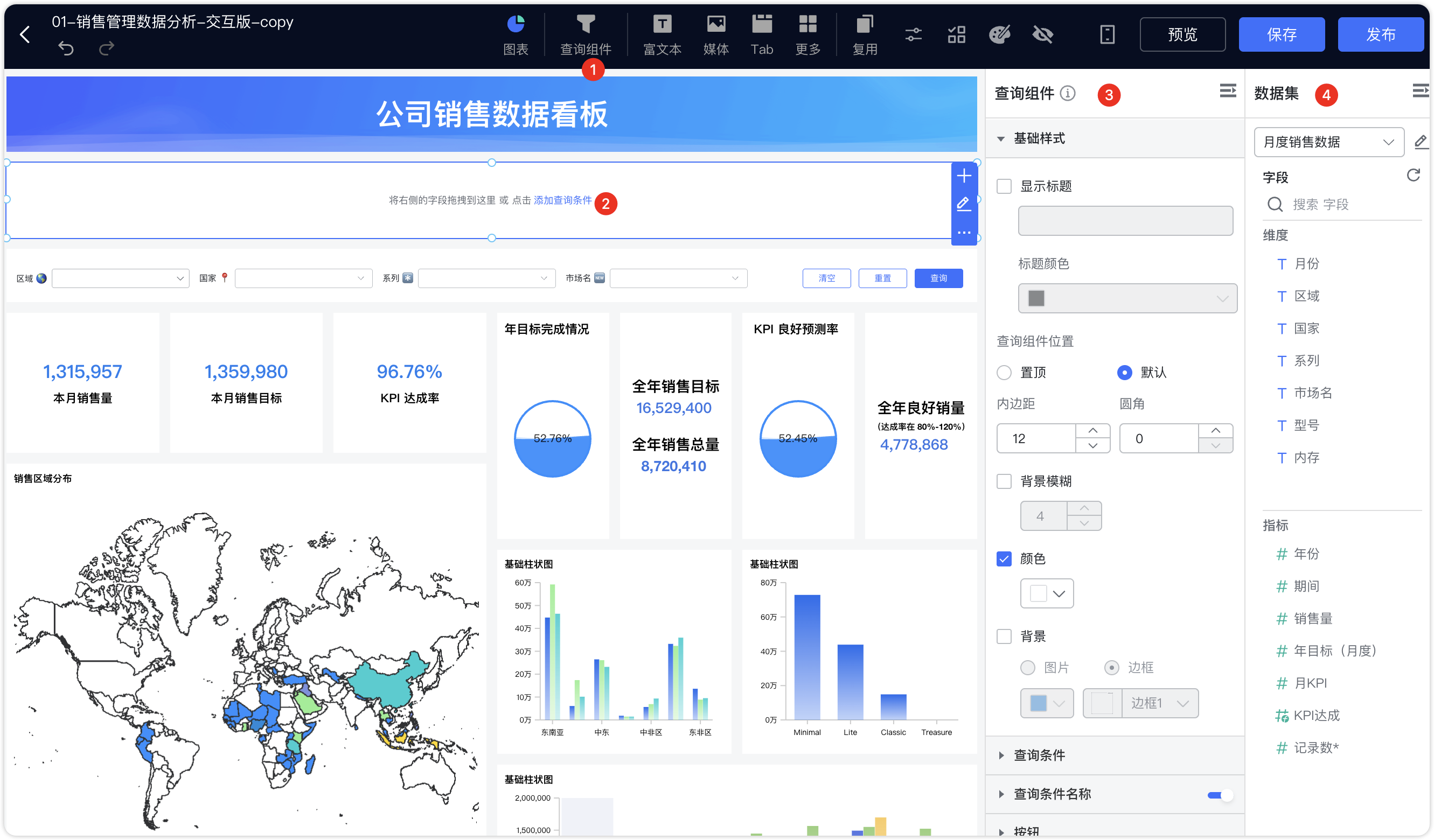The image size is (1434, 840).
Task: Switch to mobile layout icon
Action: [1108, 34]
